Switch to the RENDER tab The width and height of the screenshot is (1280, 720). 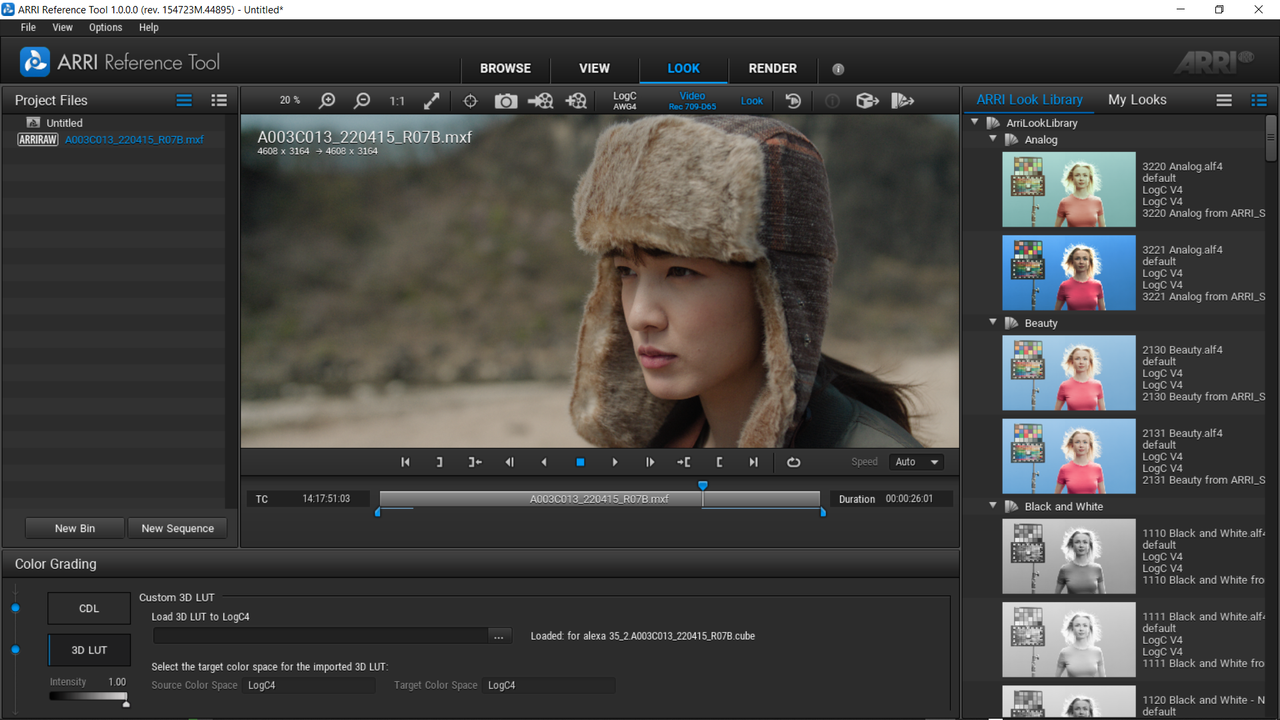(x=773, y=68)
